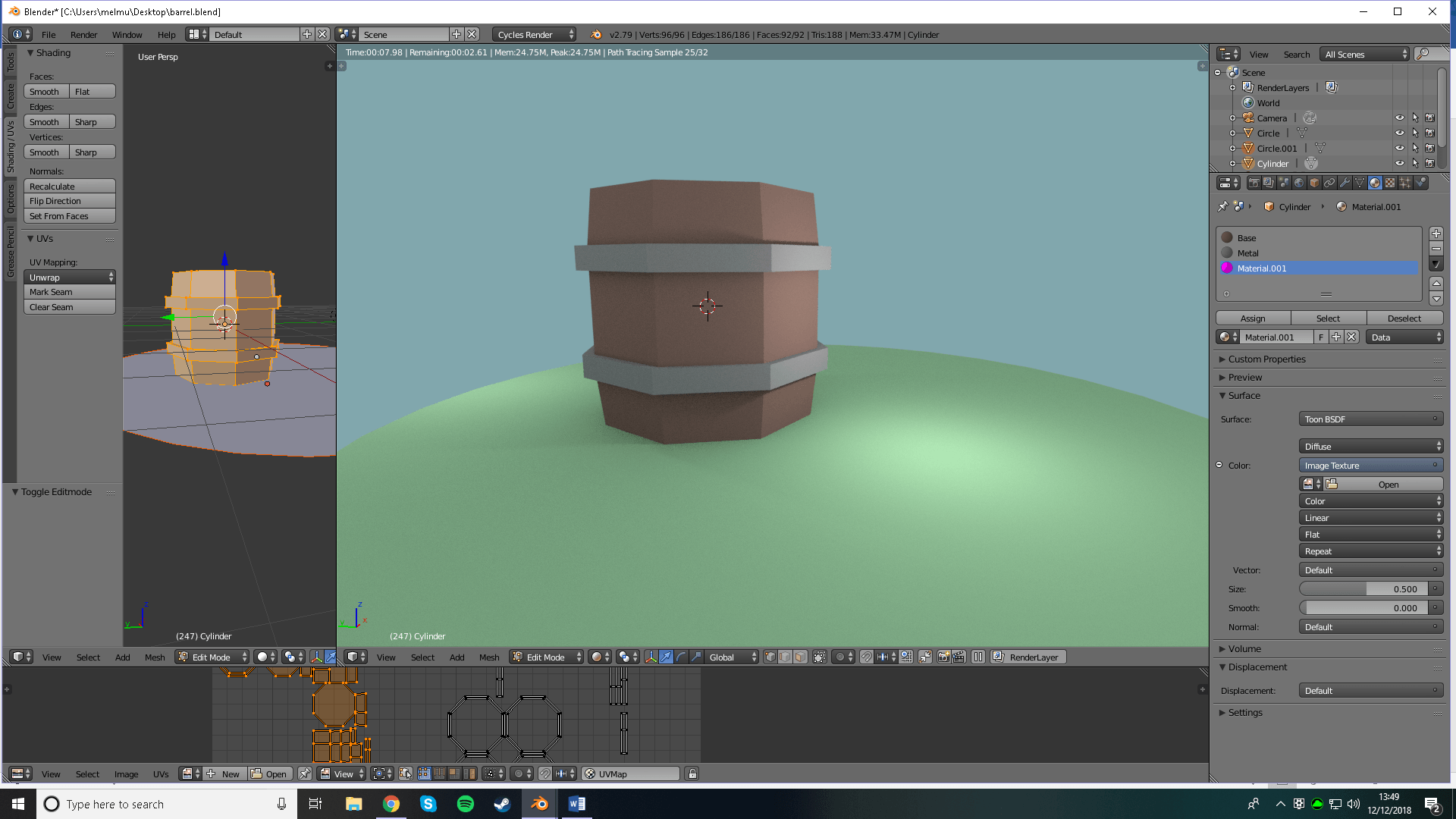The image size is (1456, 819).
Task: Select vertex select mode in render viewport
Action: point(770,657)
